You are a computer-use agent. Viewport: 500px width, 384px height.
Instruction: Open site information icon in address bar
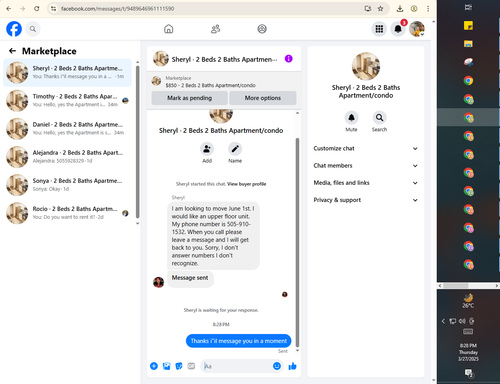(x=53, y=9)
